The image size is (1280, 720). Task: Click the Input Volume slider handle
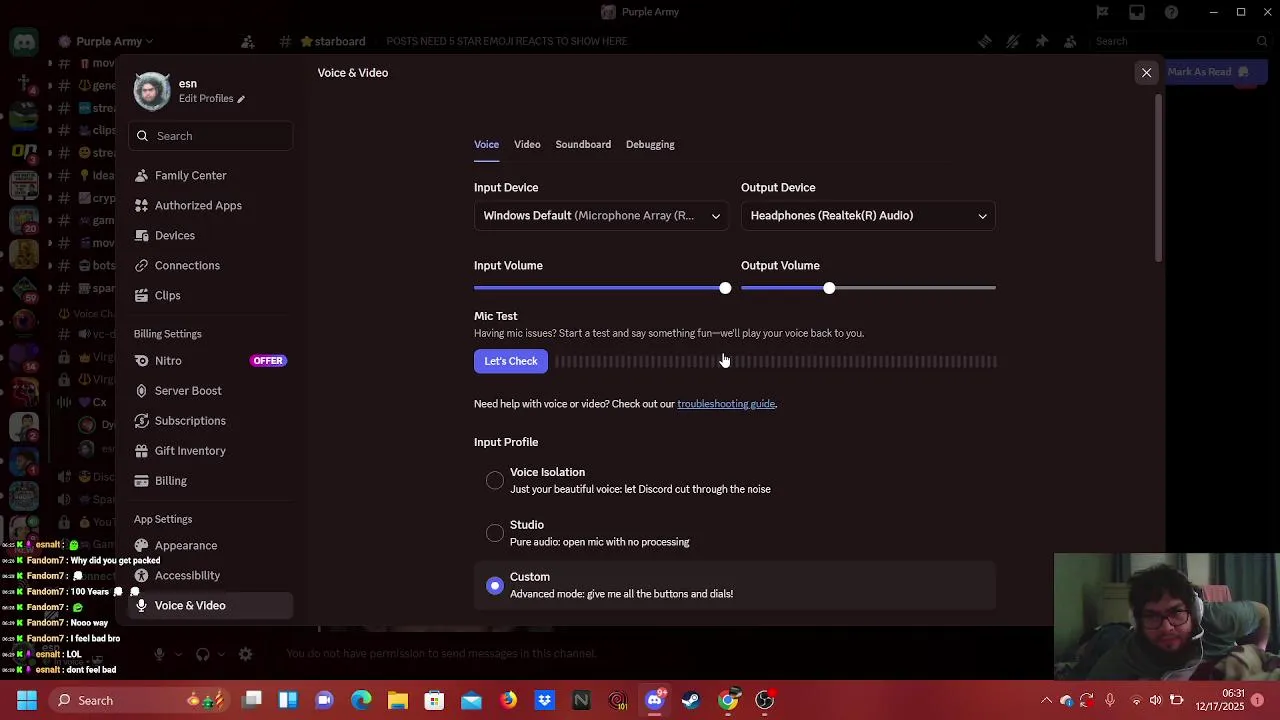[x=725, y=288]
